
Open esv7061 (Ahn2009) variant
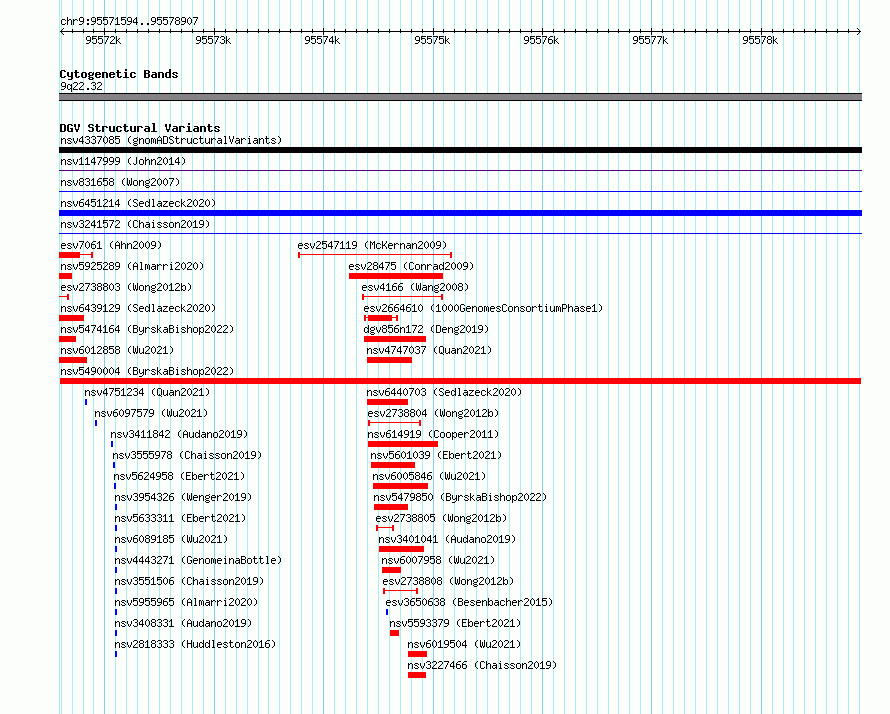click(x=111, y=245)
